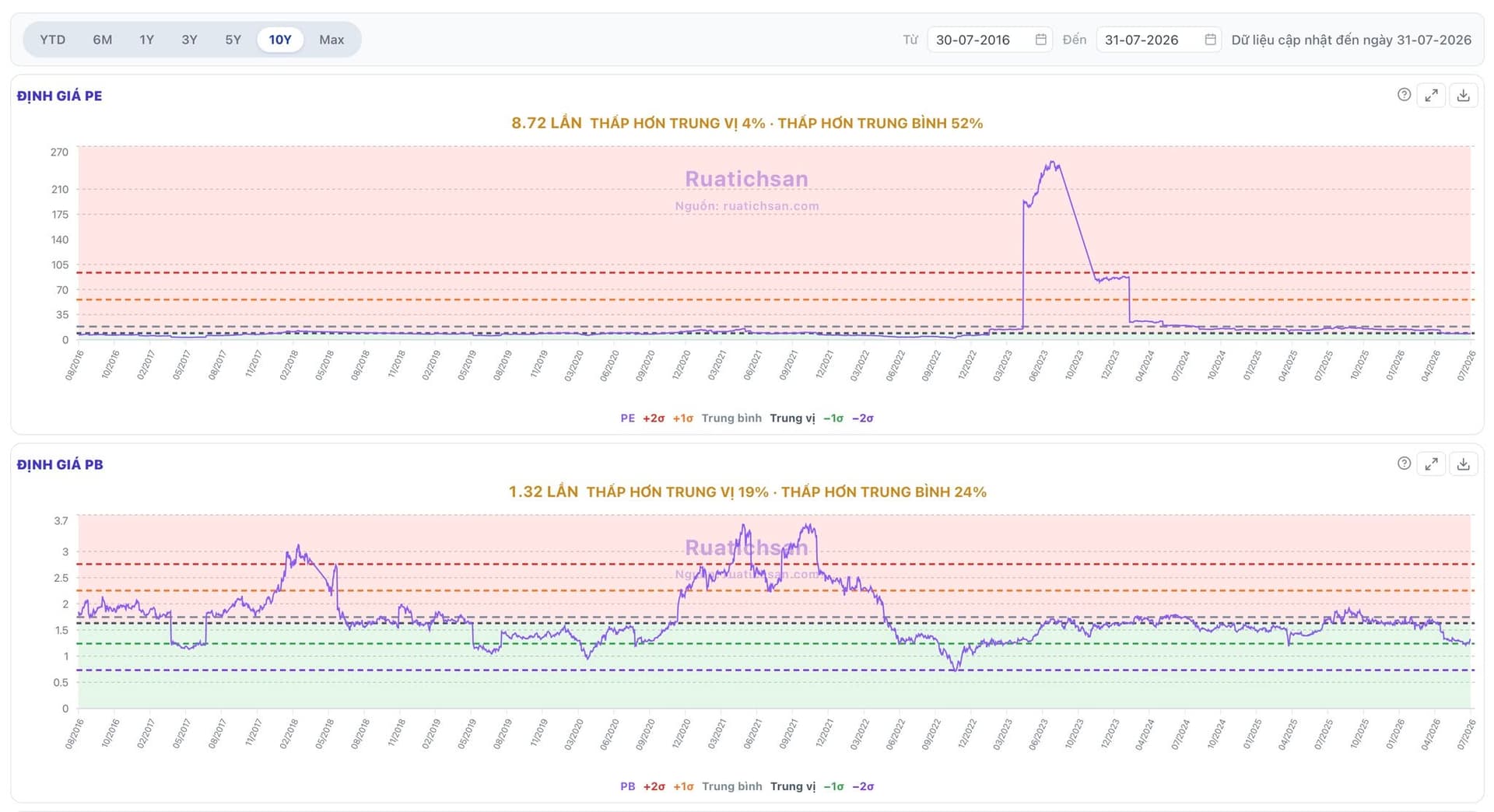Viewport: 1494px width, 812px height.
Task: Expand the ĐỊNH GIÁ PB chart to fullscreen
Action: (1431, 464)
